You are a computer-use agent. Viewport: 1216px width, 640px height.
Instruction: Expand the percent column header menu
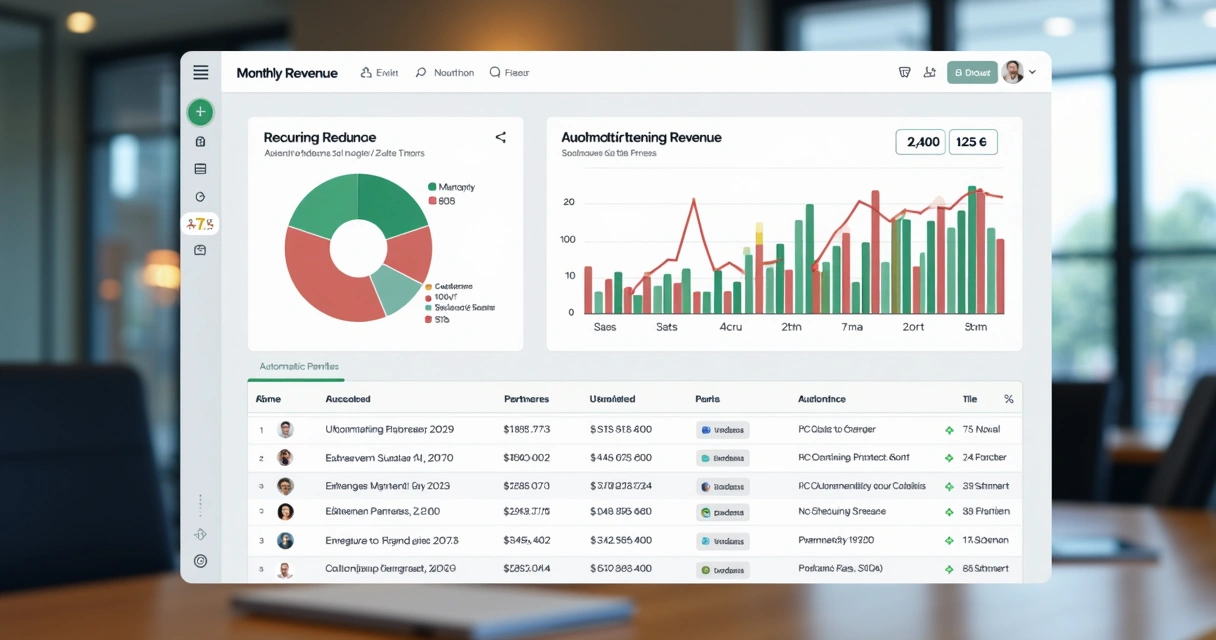(x=1008, y=398)
